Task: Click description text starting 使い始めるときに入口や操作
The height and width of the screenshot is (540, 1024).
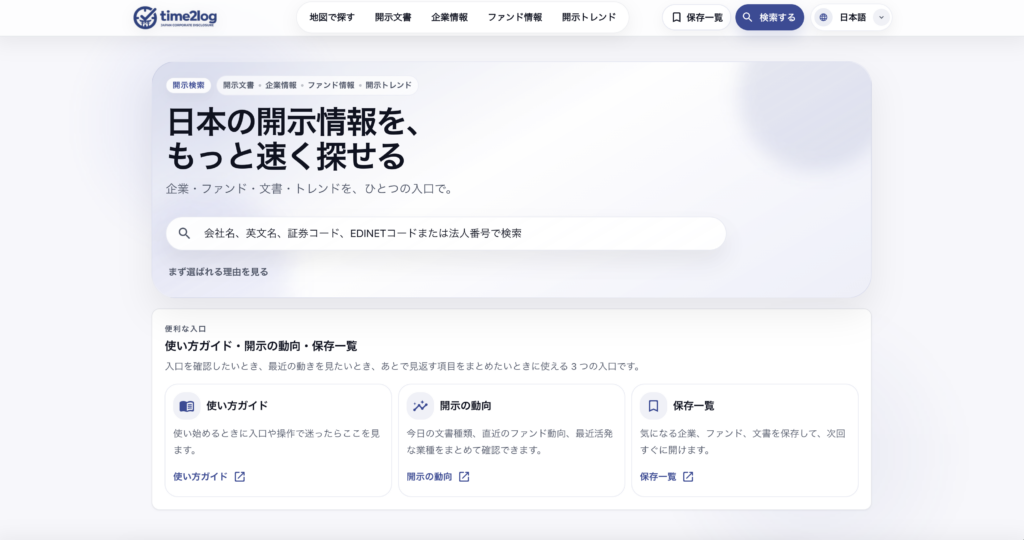Action: 276,441
